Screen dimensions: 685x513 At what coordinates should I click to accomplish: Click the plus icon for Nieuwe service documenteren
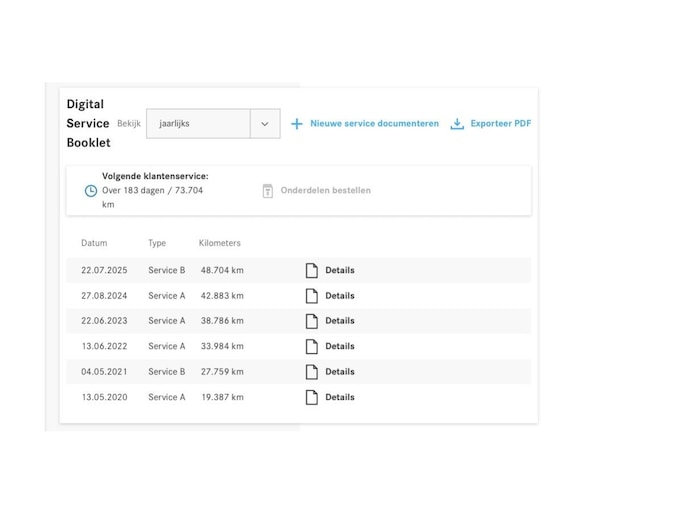pos(297,124)
